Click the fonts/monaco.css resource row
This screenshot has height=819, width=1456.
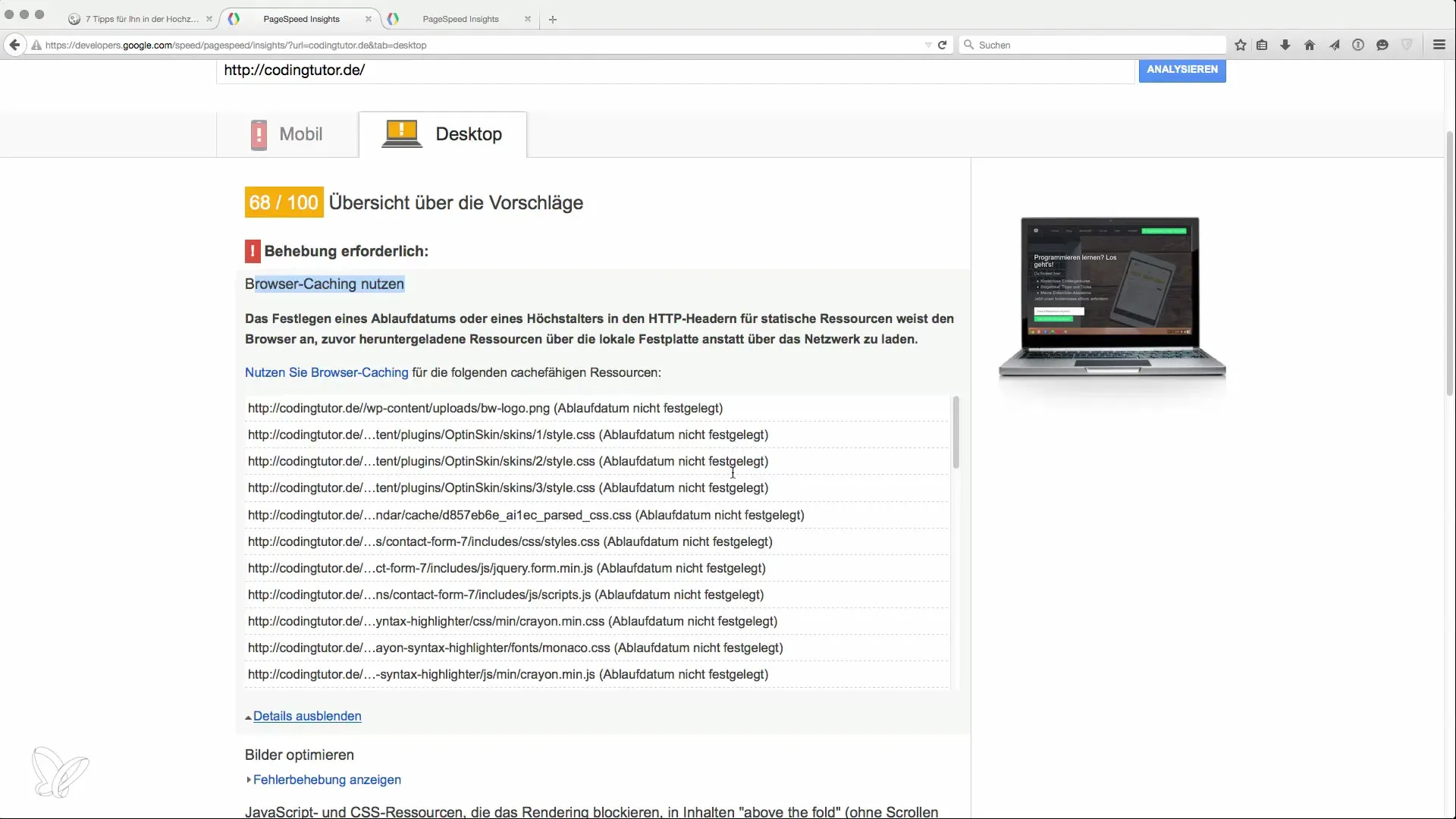597,648
